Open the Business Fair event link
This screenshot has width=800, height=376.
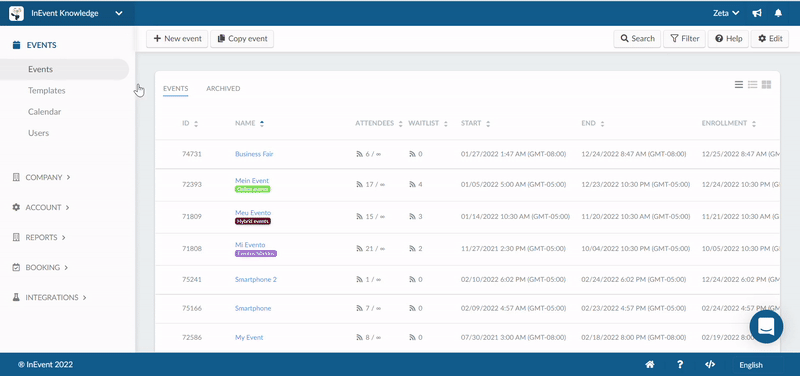coord(254,154)
